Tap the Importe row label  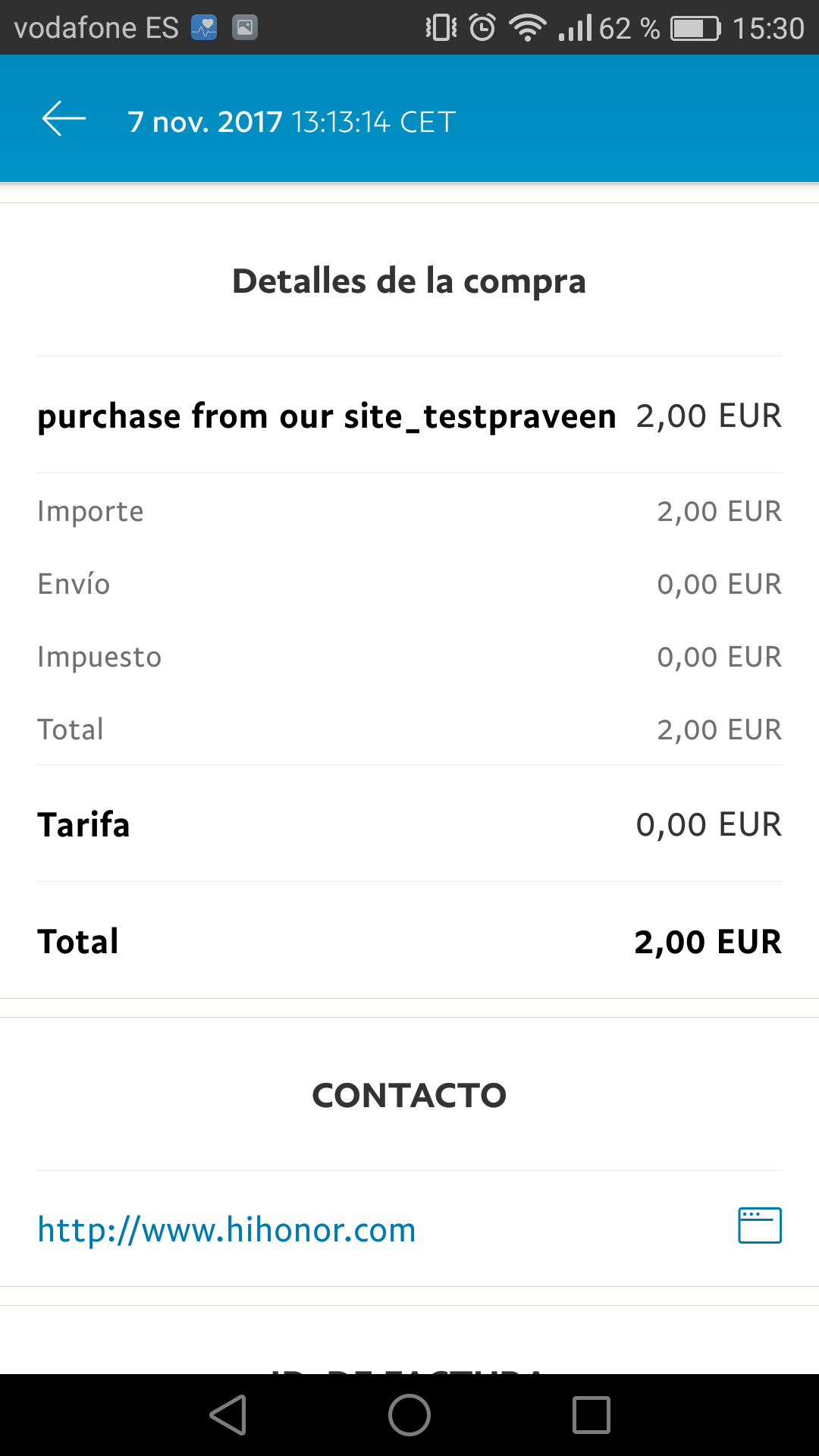click(90, 511)
